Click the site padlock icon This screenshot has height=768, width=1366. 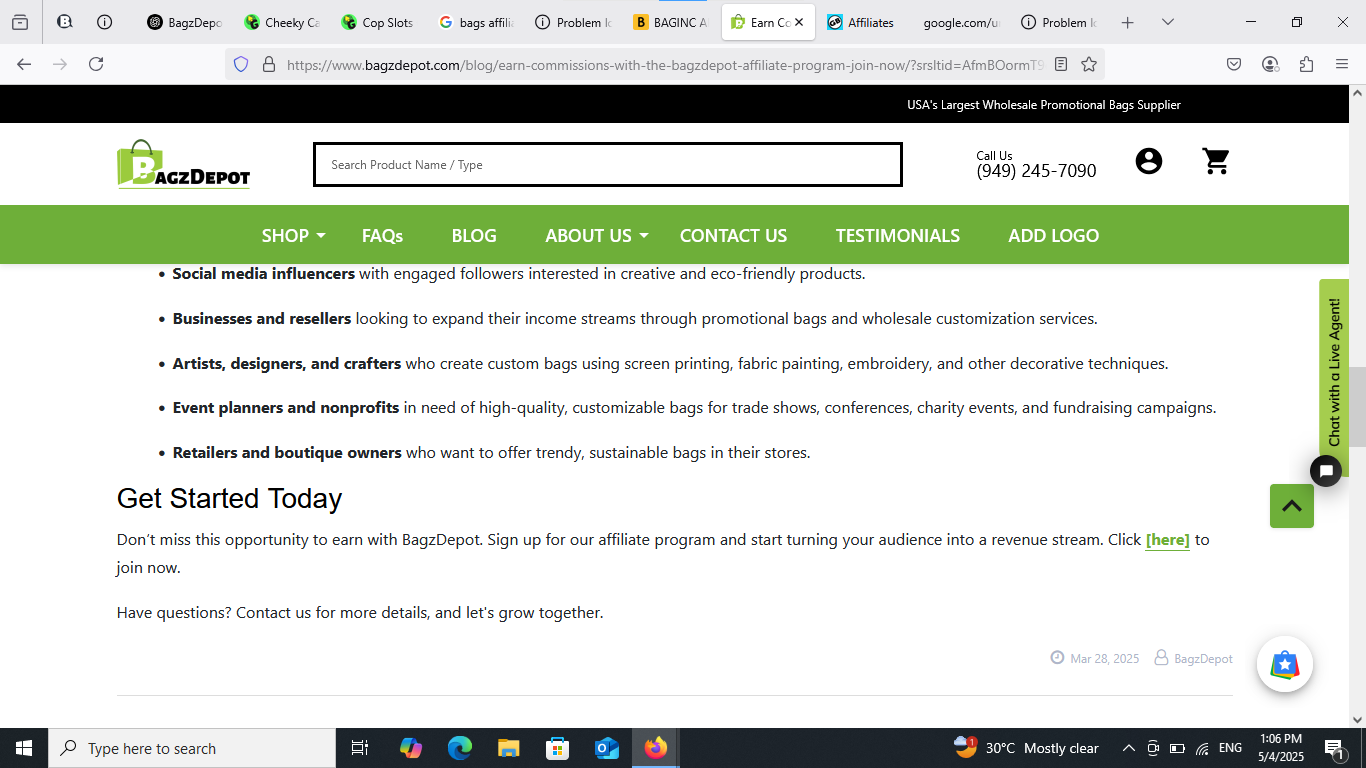click(268, 64)
